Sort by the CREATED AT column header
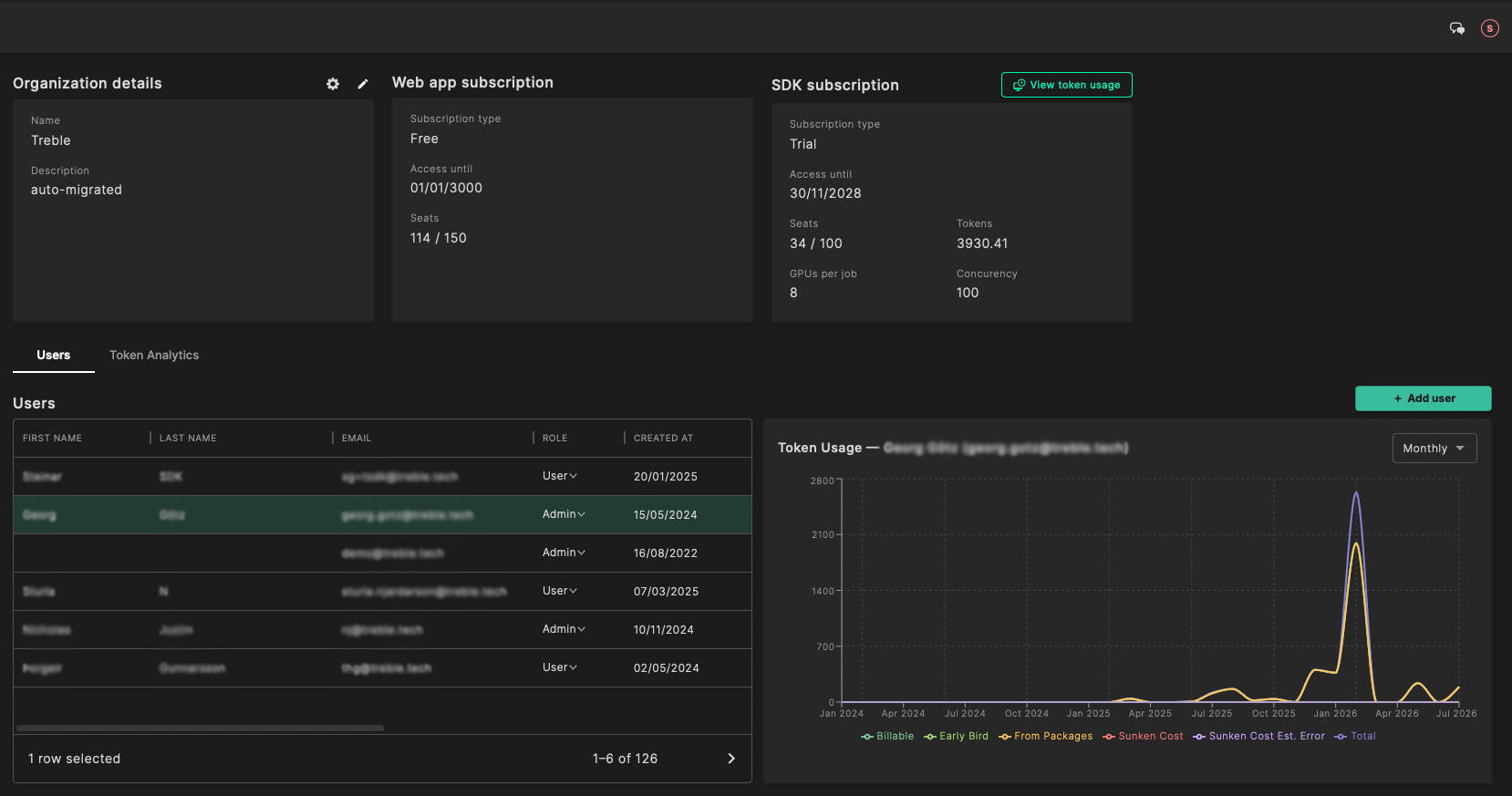 (x=663, y=439)
